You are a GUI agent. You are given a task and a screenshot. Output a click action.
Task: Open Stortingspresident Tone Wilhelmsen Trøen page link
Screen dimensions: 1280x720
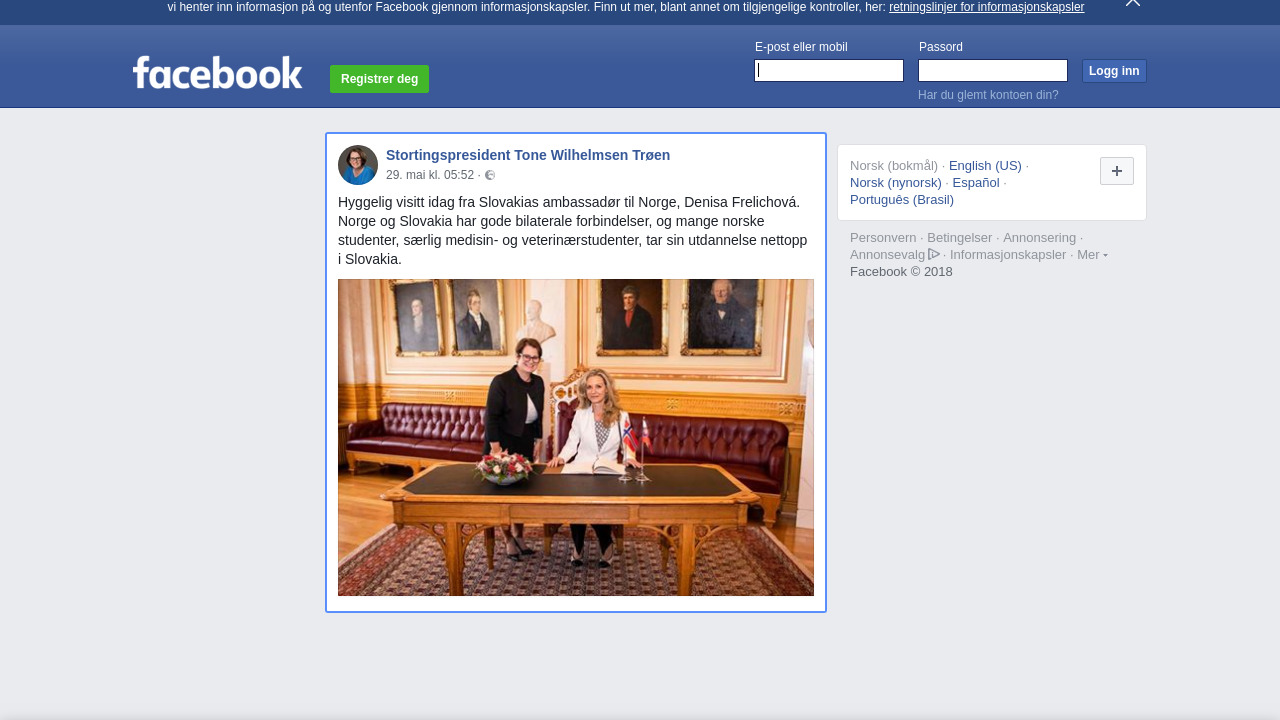(x=528, y=155)
